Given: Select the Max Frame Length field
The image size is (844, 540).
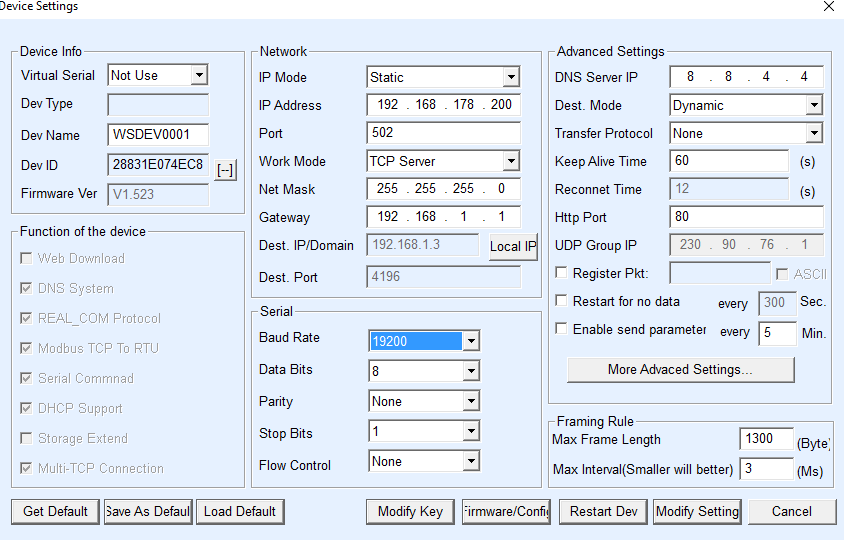Looking at the screenshot, I should click(766, 439).
